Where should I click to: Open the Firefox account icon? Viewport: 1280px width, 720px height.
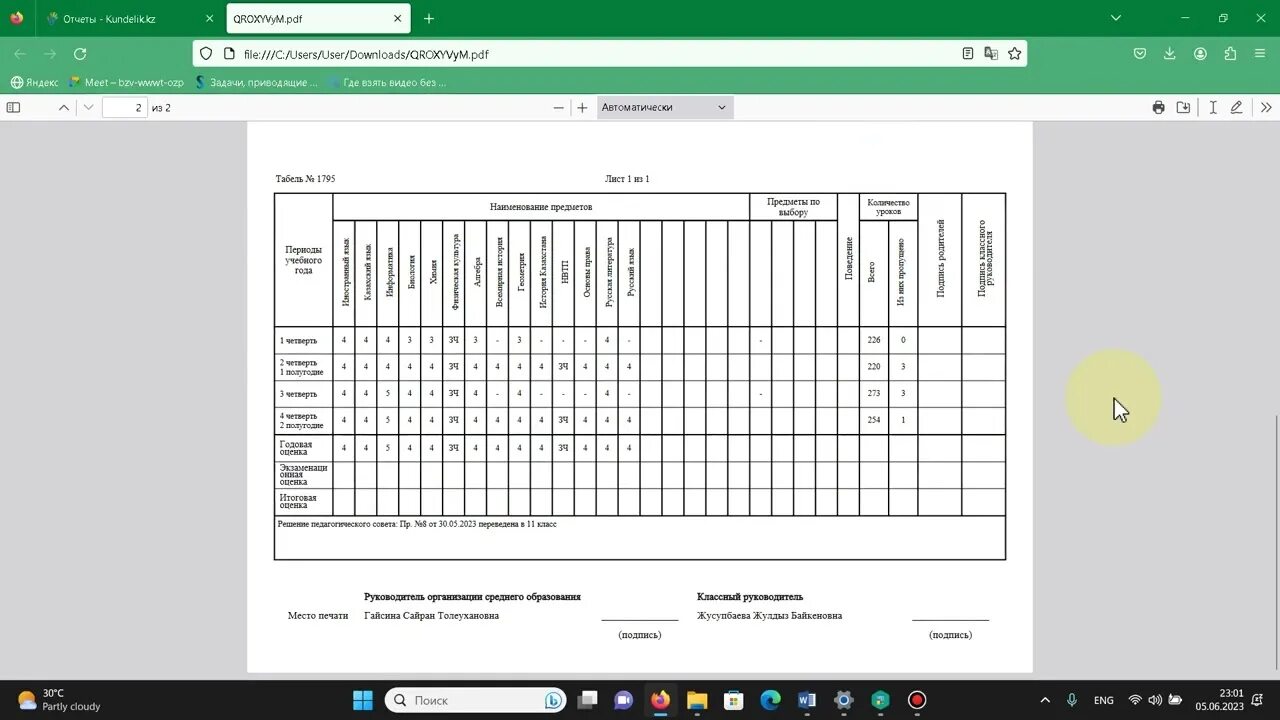tap(1200, 54)
